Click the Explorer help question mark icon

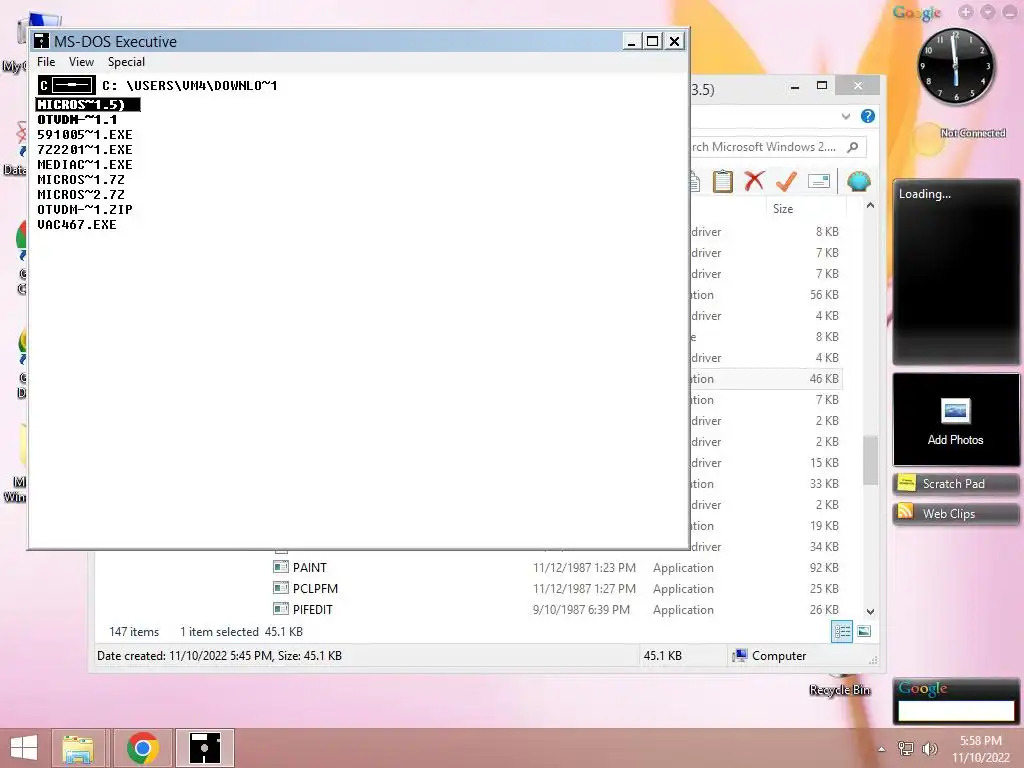[x=867, y=116]
